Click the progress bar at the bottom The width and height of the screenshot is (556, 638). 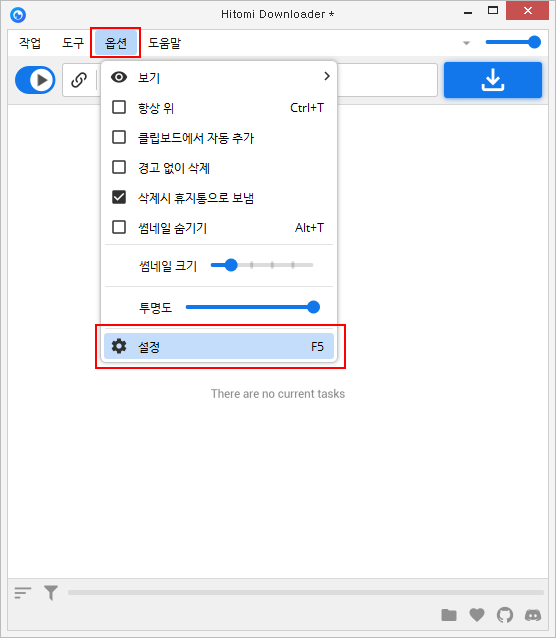[306, 592]
